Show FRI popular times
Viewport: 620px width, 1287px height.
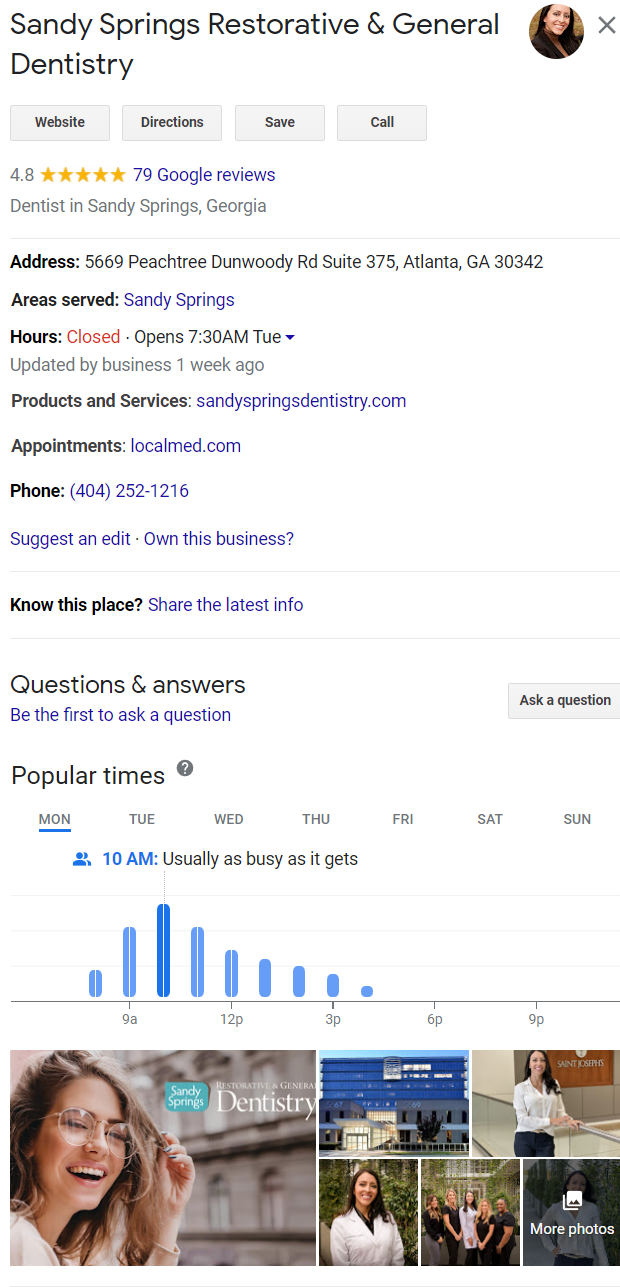pyautogui.click(x=403, y=819)
